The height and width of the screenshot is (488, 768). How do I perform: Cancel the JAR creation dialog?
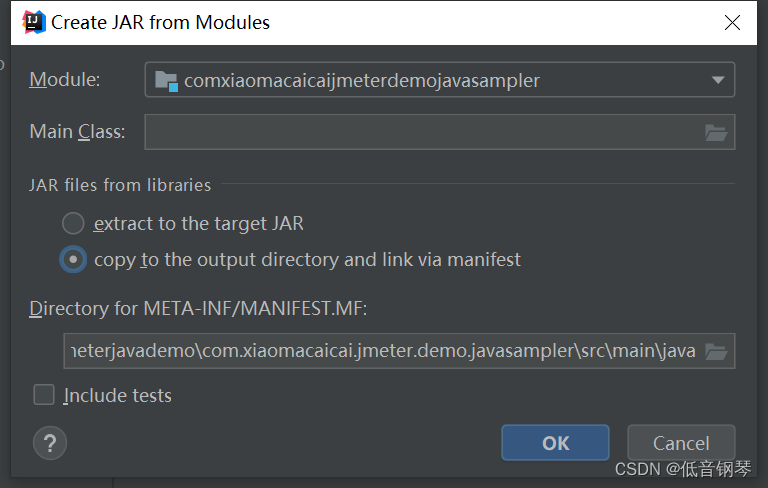click(x=681, y=443)
